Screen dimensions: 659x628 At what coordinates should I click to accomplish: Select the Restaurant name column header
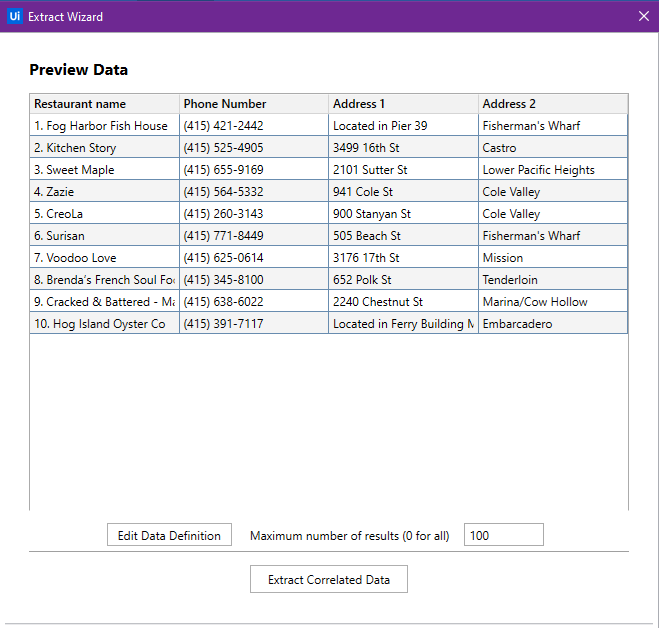(105, 104)
